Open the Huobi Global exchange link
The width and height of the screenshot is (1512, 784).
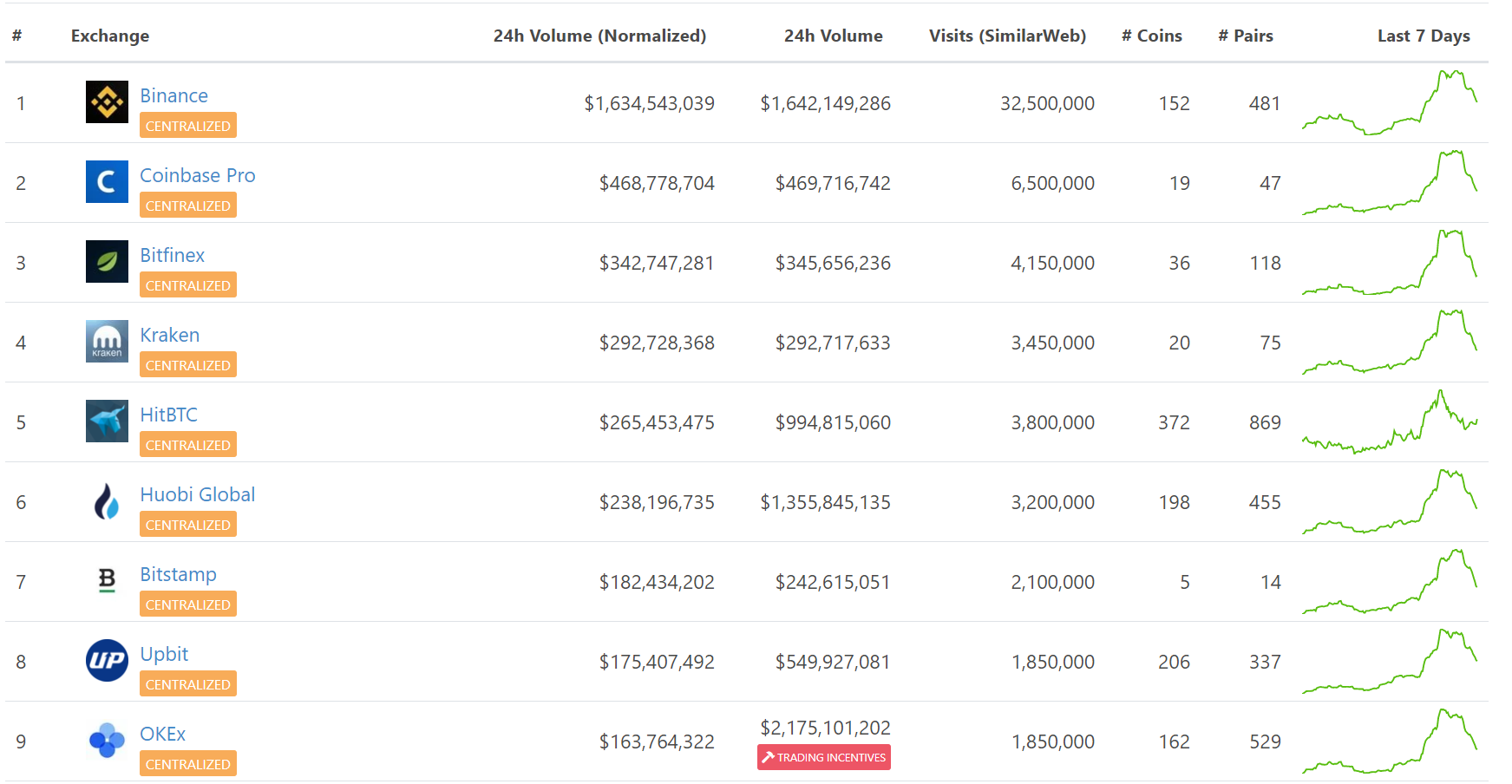point(198,494)
